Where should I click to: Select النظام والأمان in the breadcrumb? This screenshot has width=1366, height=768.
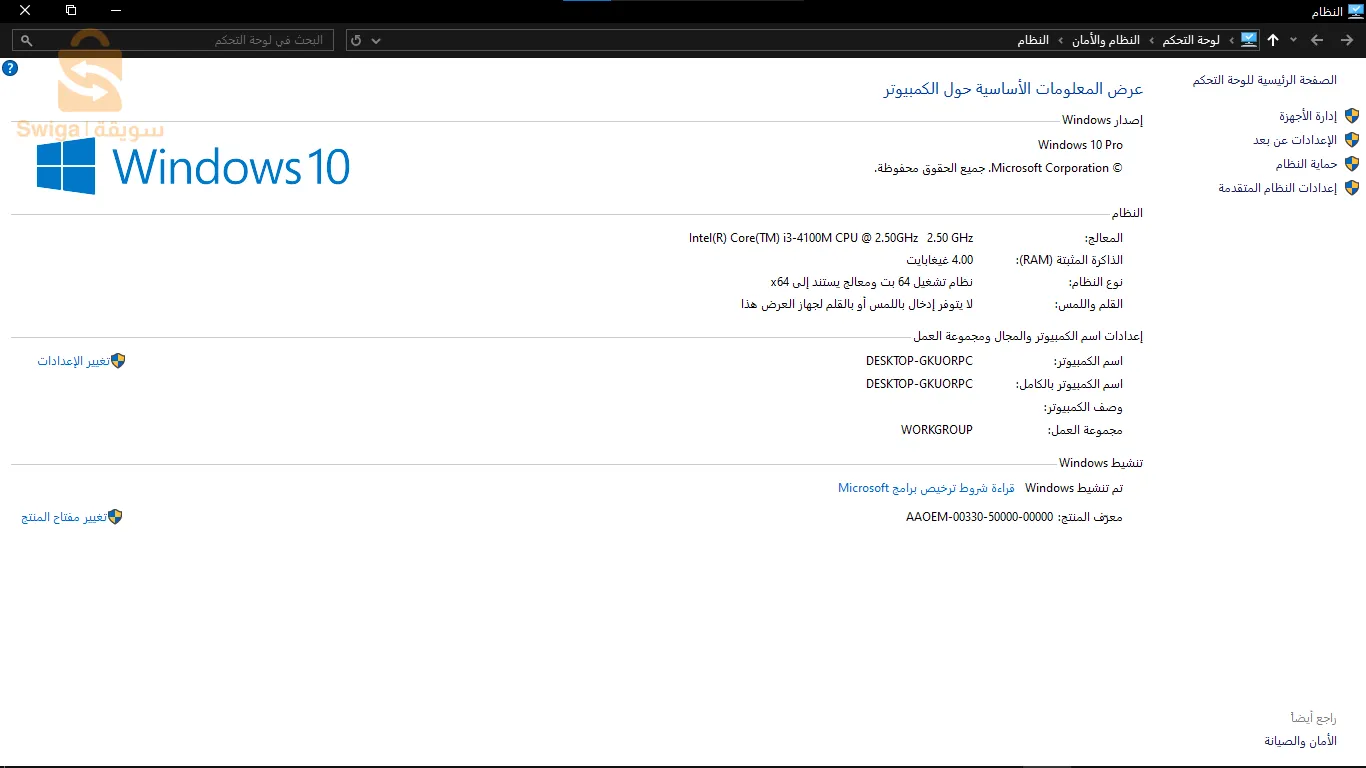point(1106,40)
